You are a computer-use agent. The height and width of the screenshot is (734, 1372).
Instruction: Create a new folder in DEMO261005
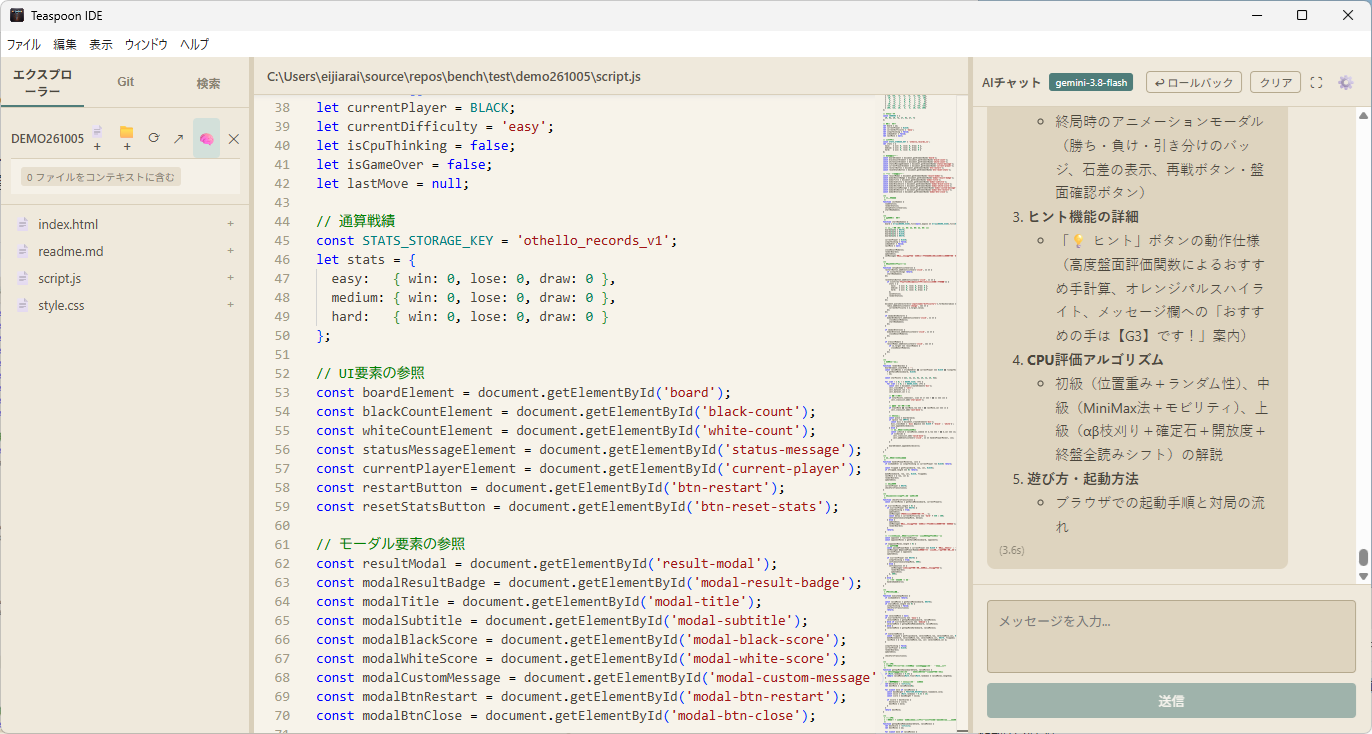click(126, 139)
